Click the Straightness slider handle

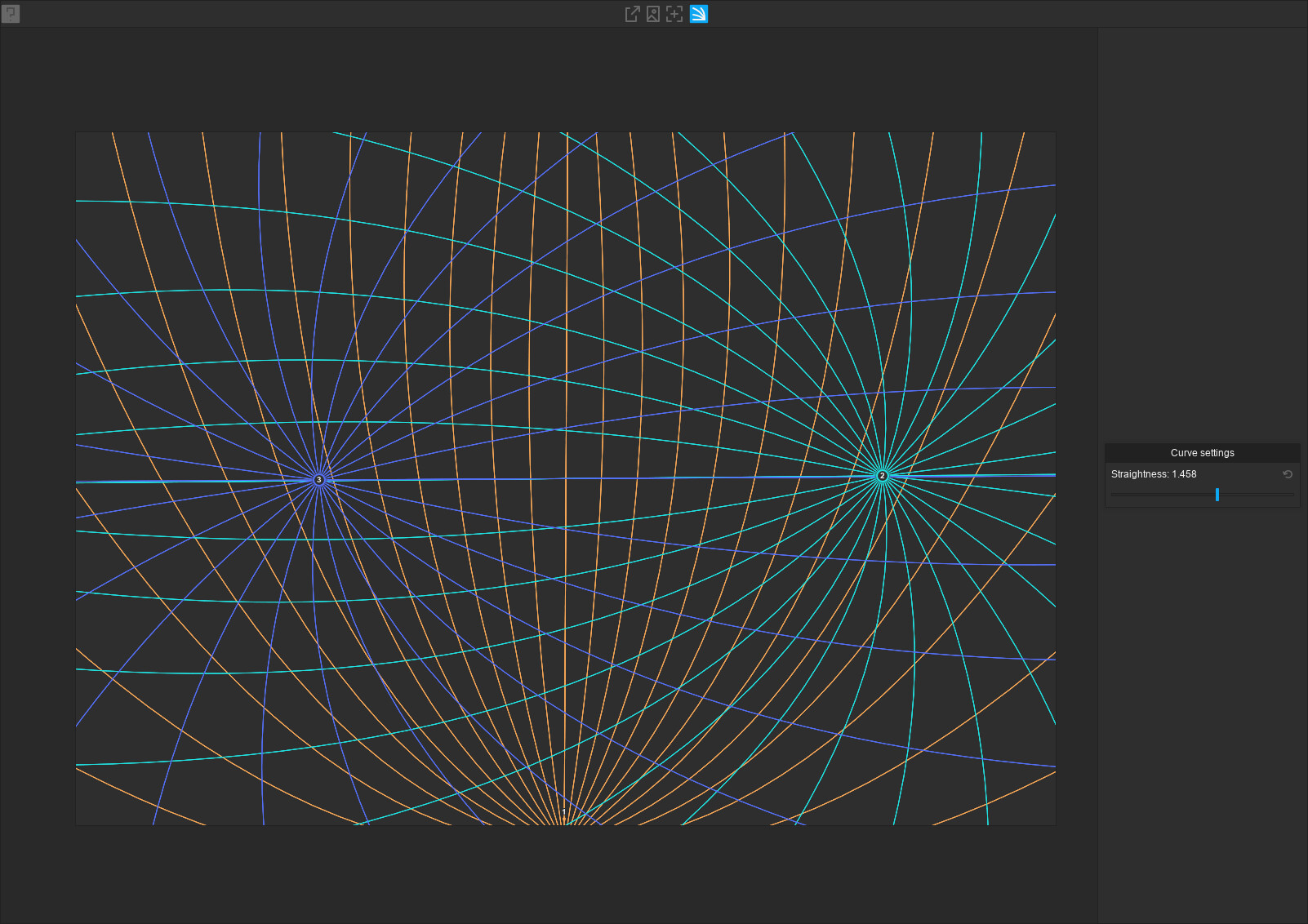pos(1217,495)
